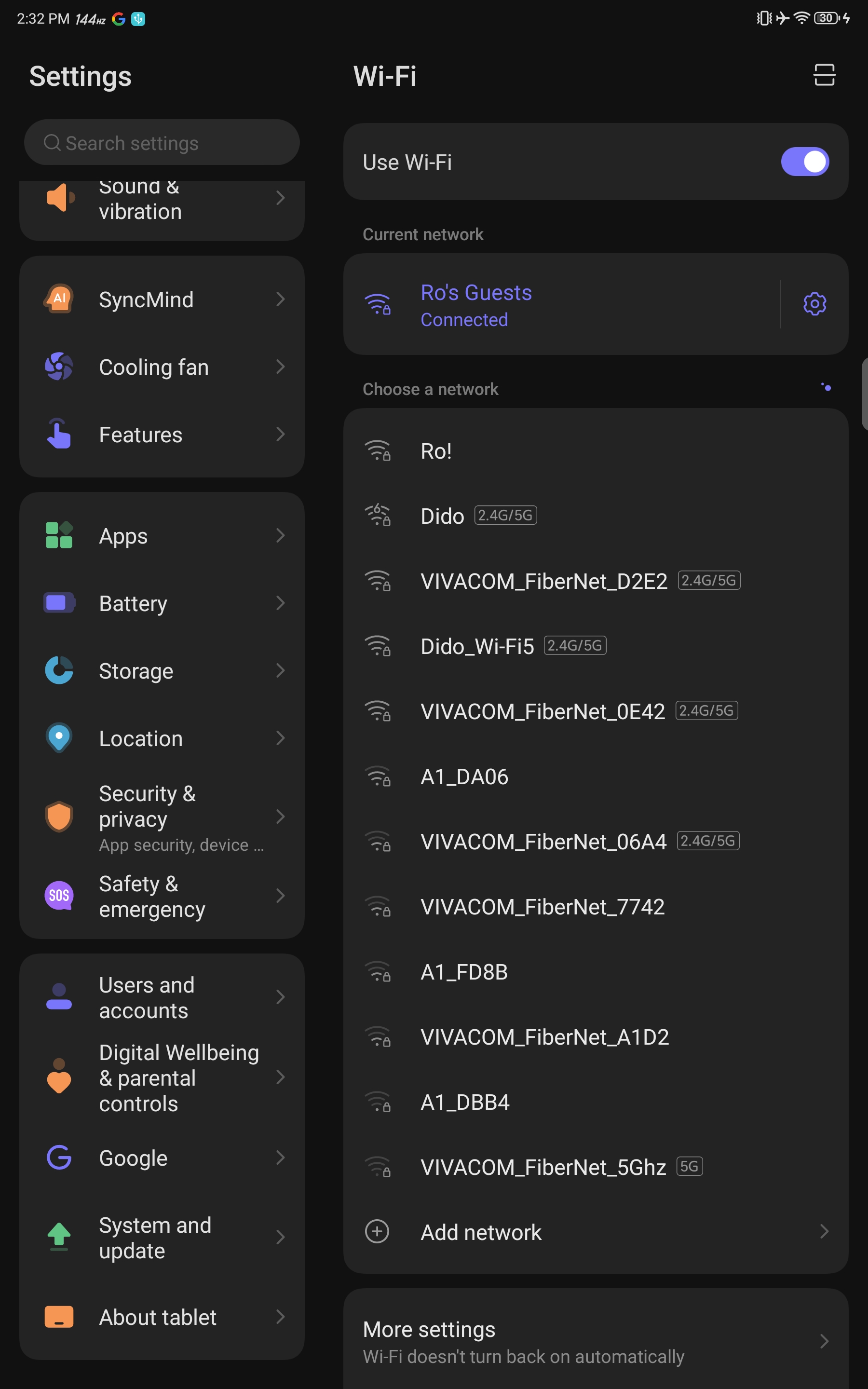Tap Wi-Fi signal icon of Ro! network
This screenshot has width=868, height=1389.
(378, 451)
